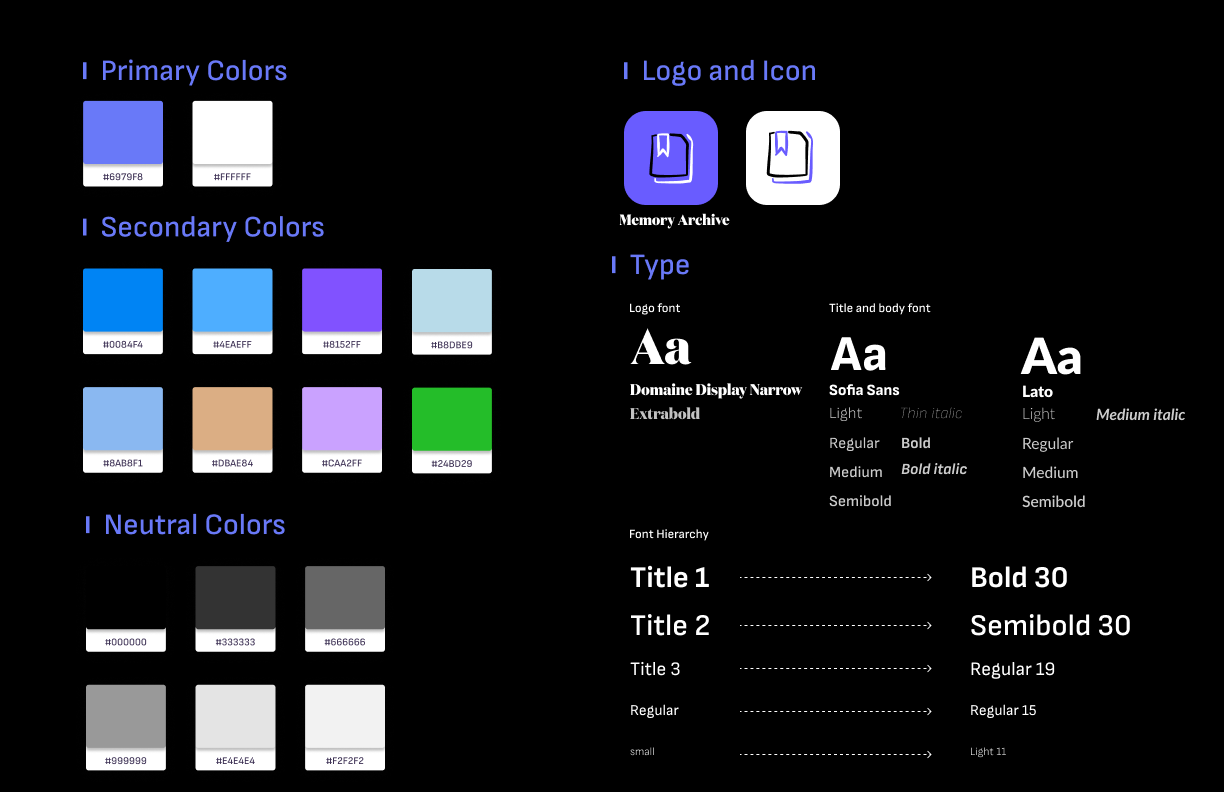
Task: Click the Font Hierarchy label
Action: coord(669,534)
